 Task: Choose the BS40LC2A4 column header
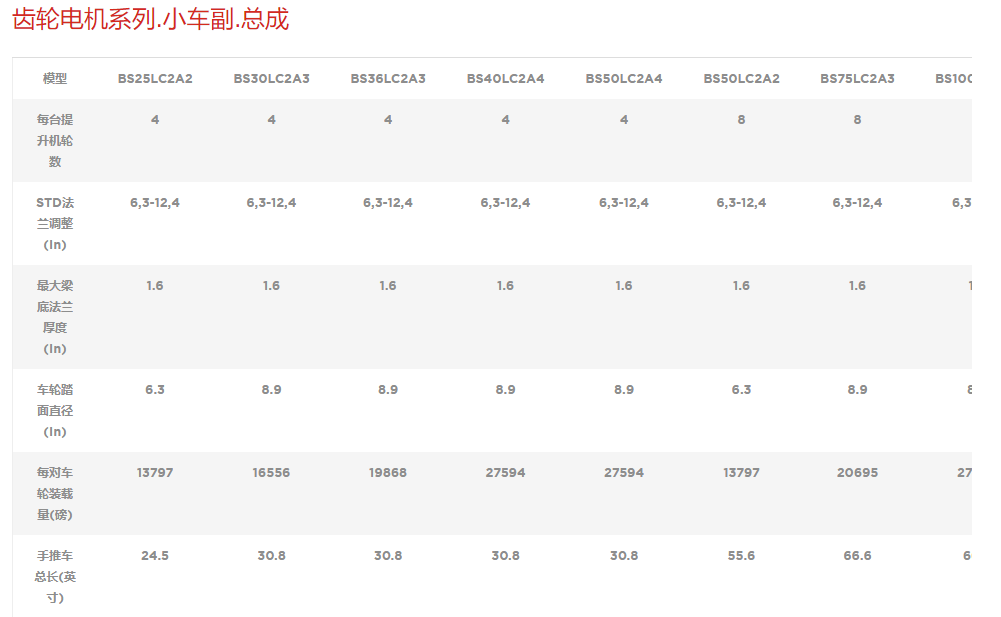[x=505, y=78]
